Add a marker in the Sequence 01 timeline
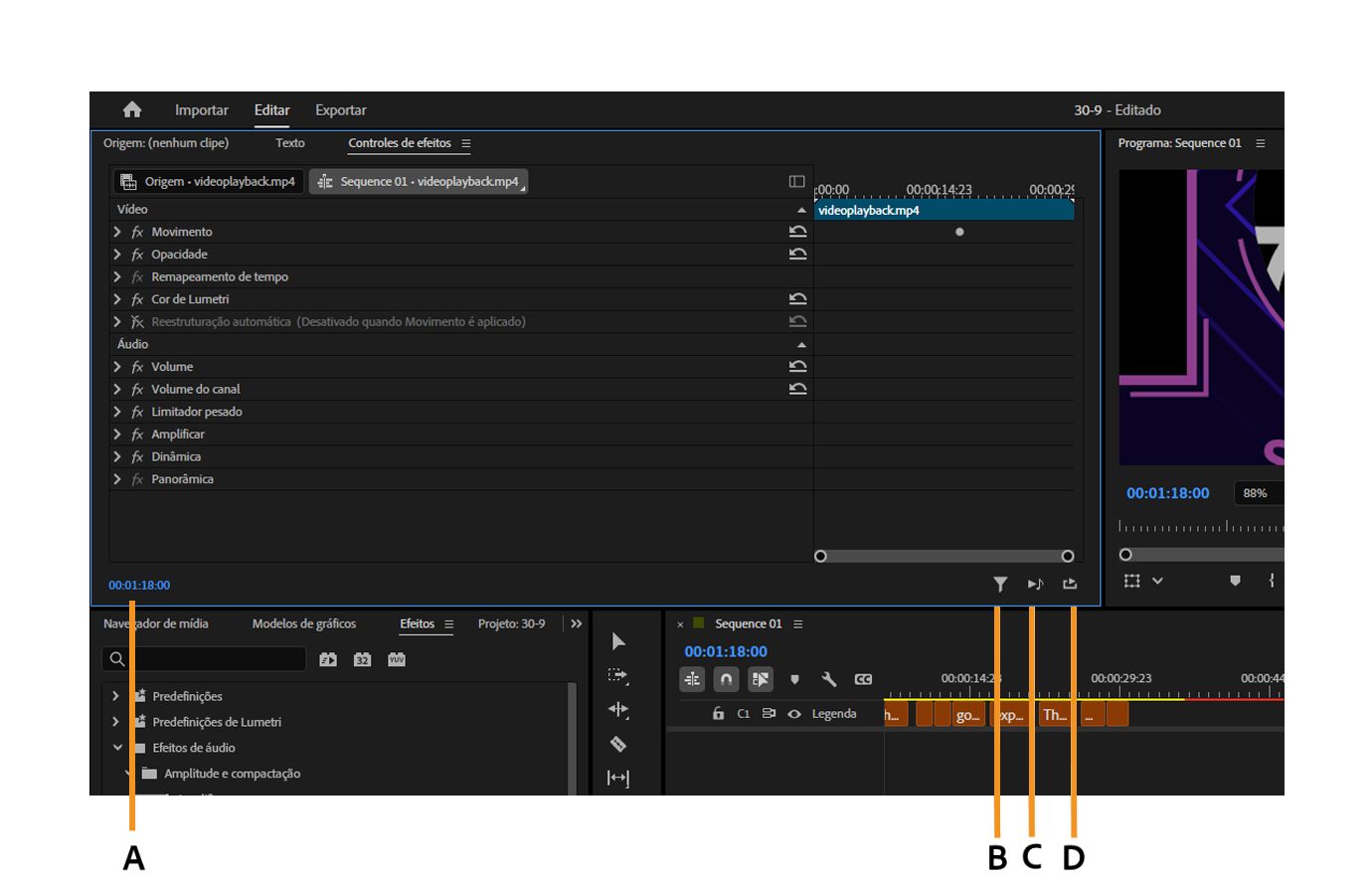The image size is (1372, 886). [x=794, y=680]
